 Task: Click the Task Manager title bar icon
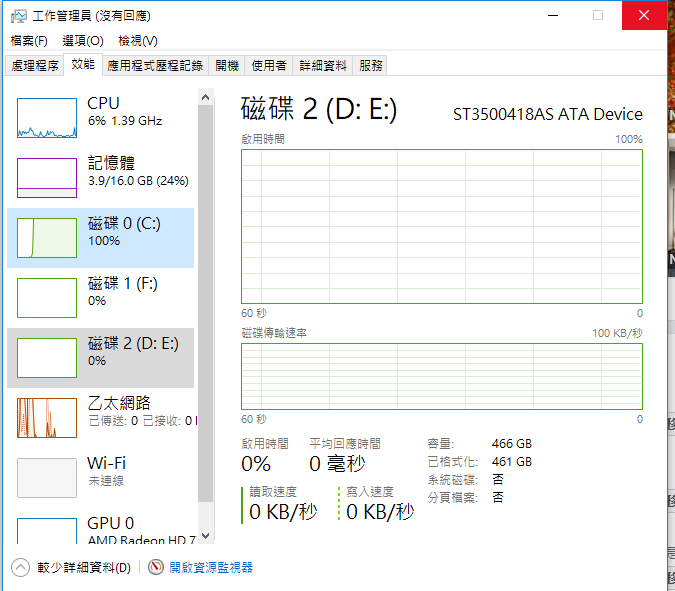point(19,16)
